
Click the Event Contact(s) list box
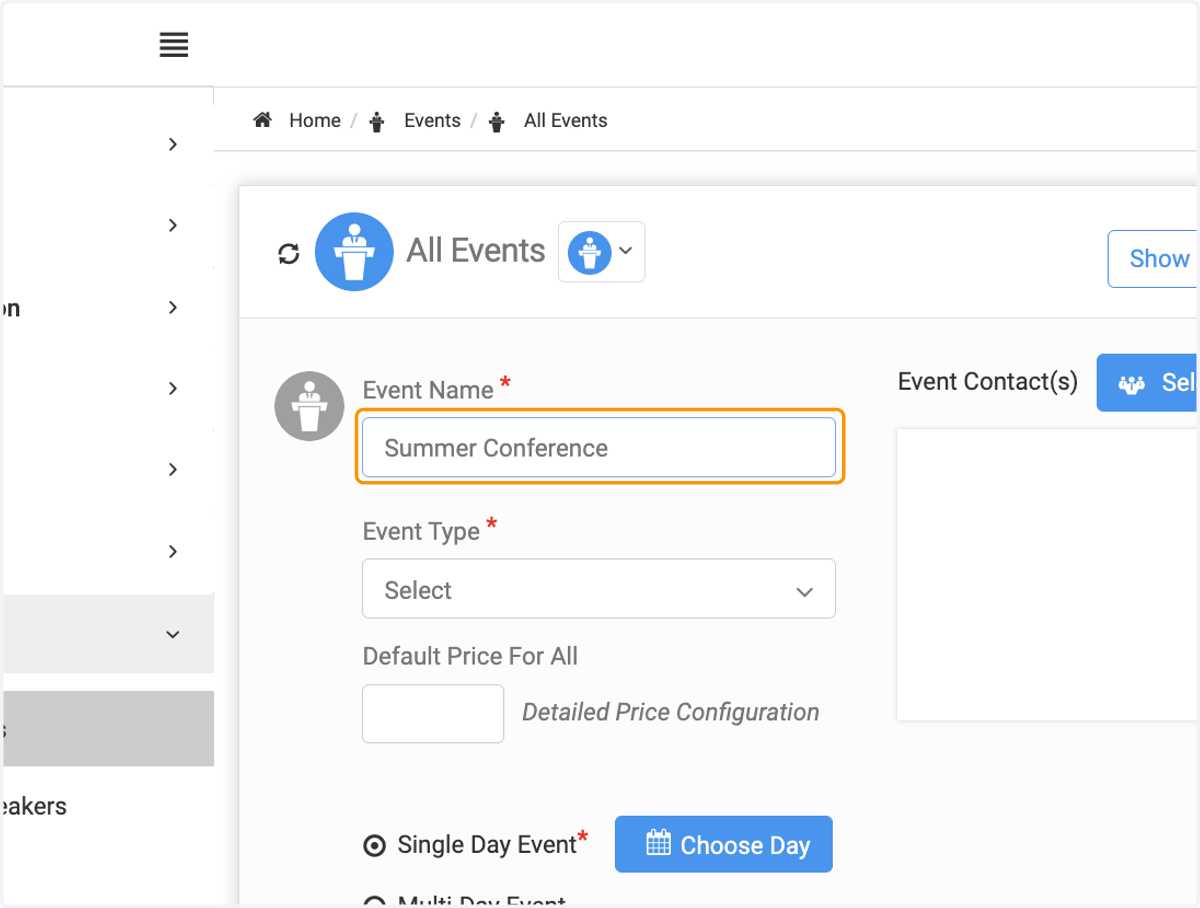(x=1048, y=575)
